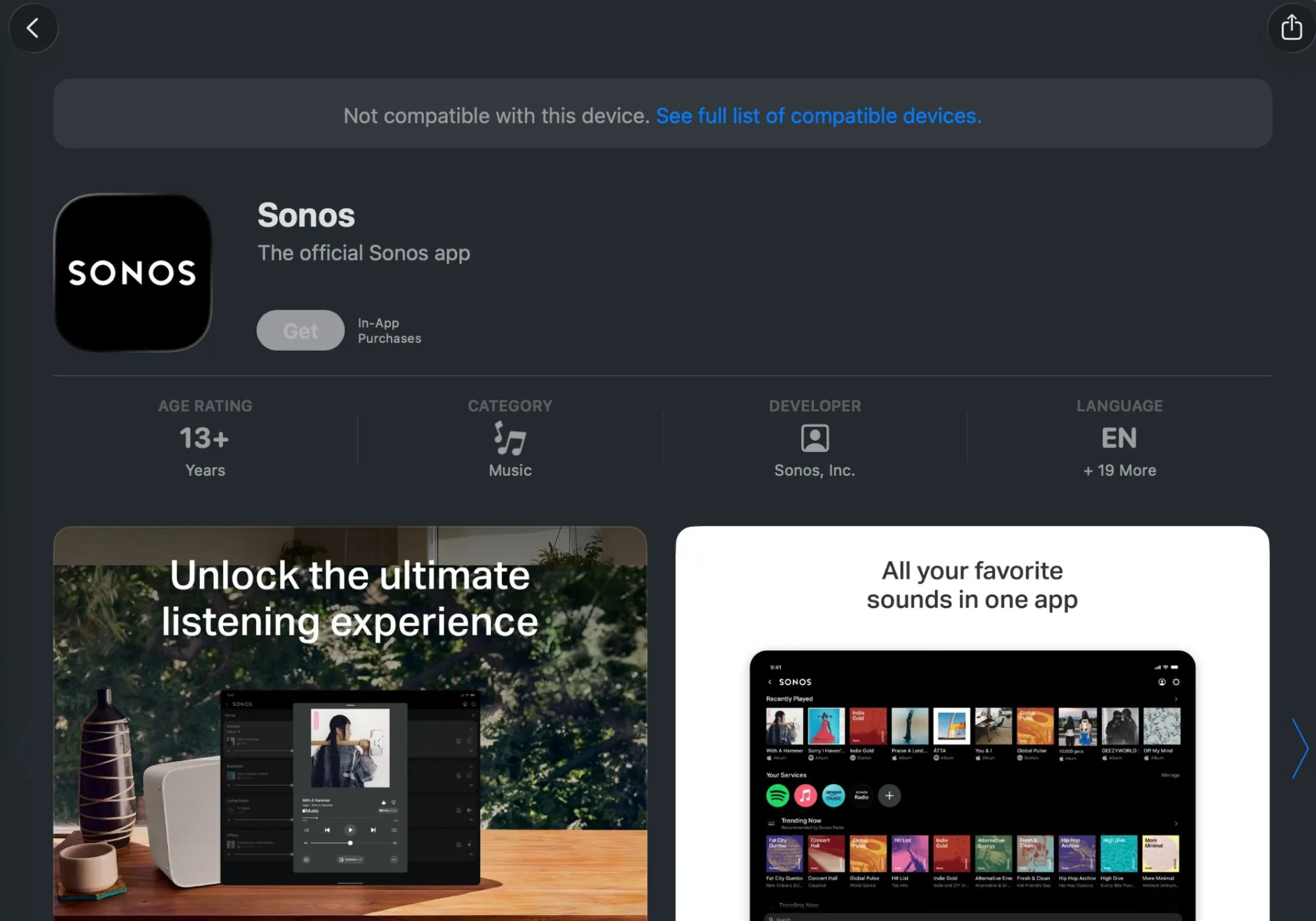Open the share sheet icon
The height and width of the screenshot is (921, 1316).
pos(1291,28)
